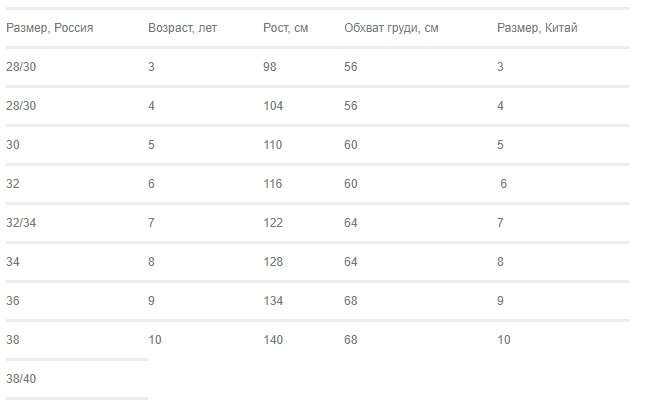The height and width of the screenshot is (403, 647).
Task: Select the size 32/34 cell
Action: point(21,223)
